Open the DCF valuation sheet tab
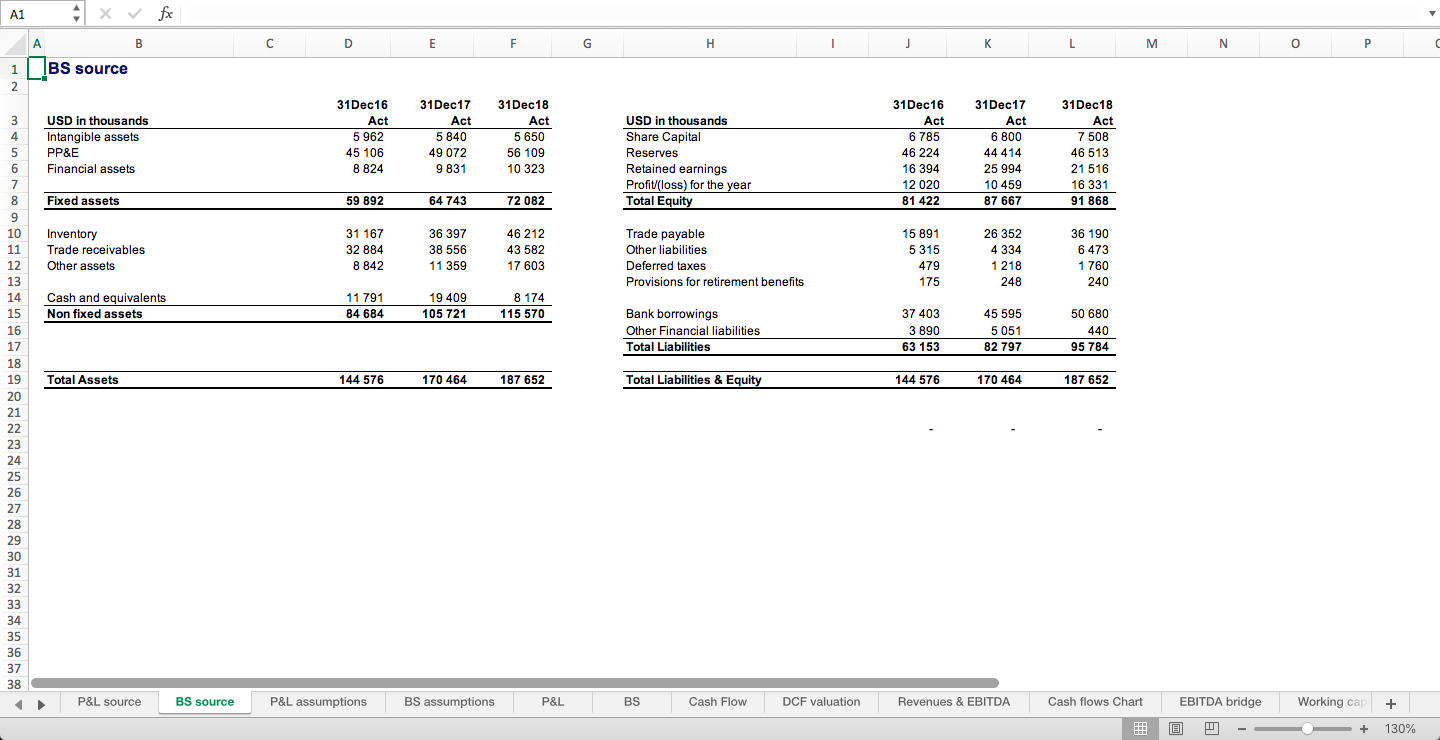Image resolution: width=1440 pixels, height=740 pixels. click(x=821, y=701)
